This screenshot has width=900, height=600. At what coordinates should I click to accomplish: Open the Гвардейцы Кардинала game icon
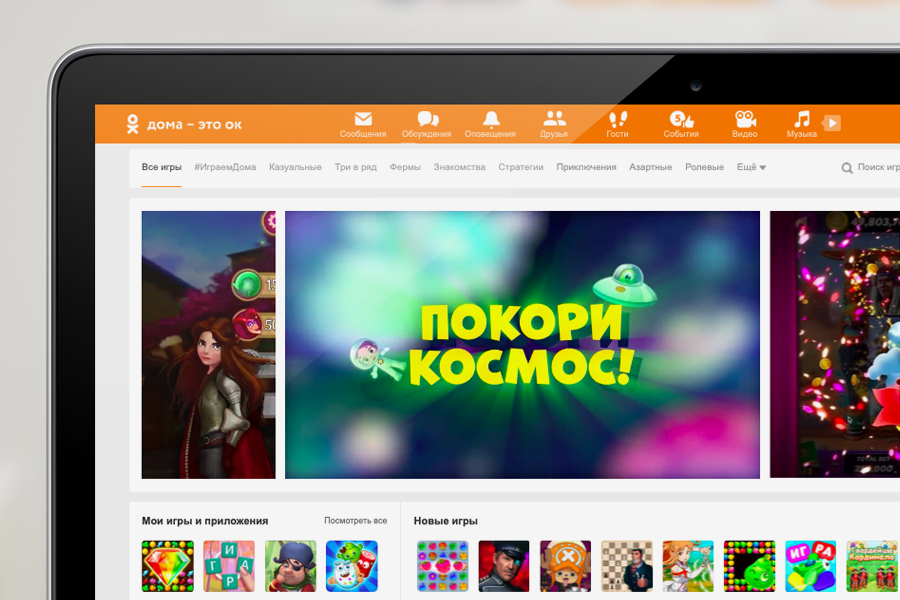tap(872, 566)
